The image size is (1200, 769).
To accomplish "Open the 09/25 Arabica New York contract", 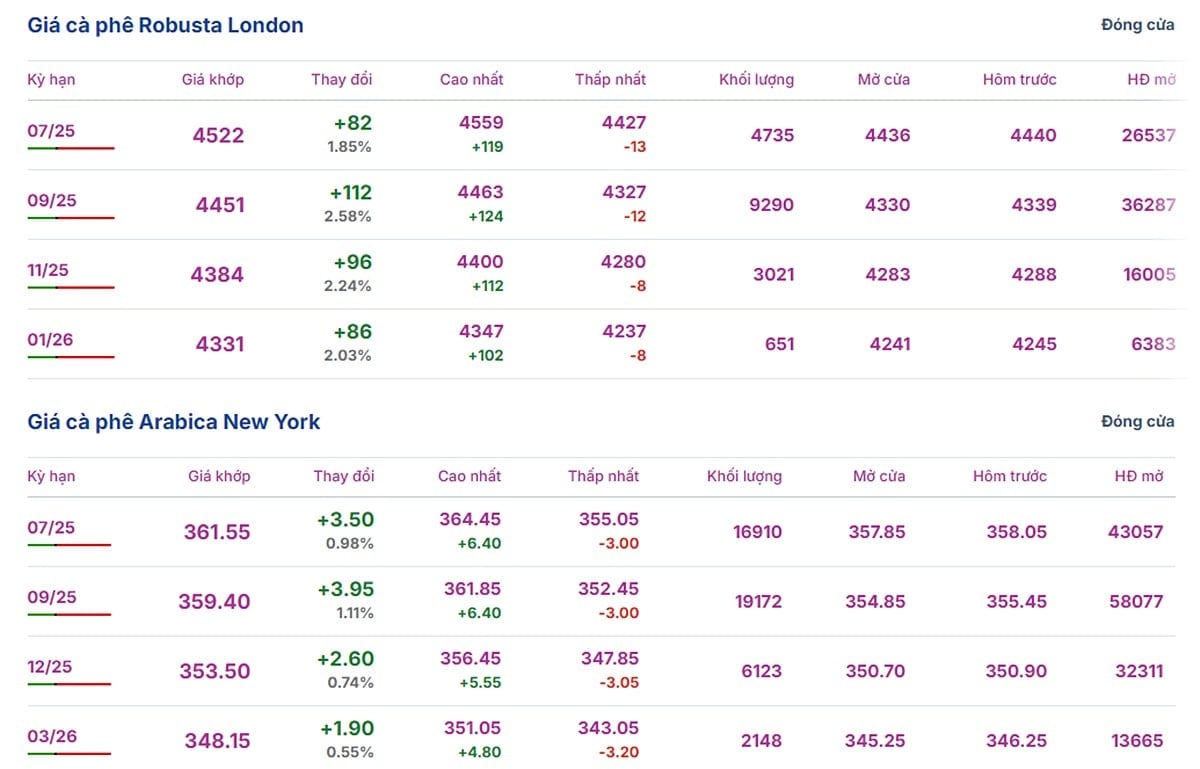I will (x=51, y=597).
